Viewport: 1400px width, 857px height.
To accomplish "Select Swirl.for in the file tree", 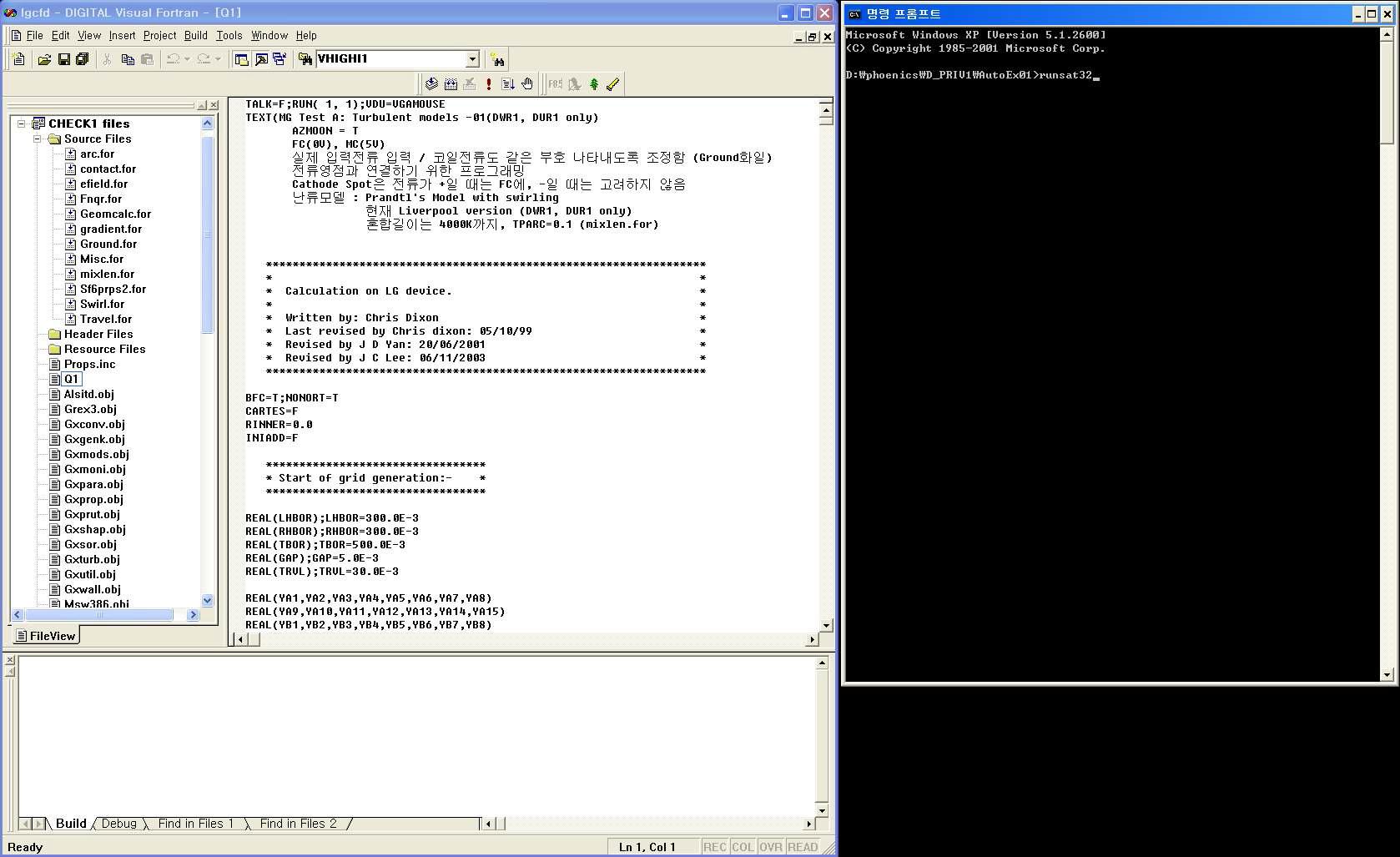I will pyautogui.click(x=102, y=305).
